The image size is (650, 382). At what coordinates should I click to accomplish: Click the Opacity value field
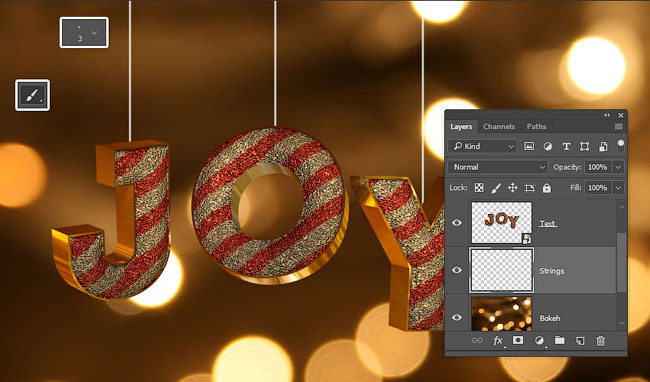point(598,167)
